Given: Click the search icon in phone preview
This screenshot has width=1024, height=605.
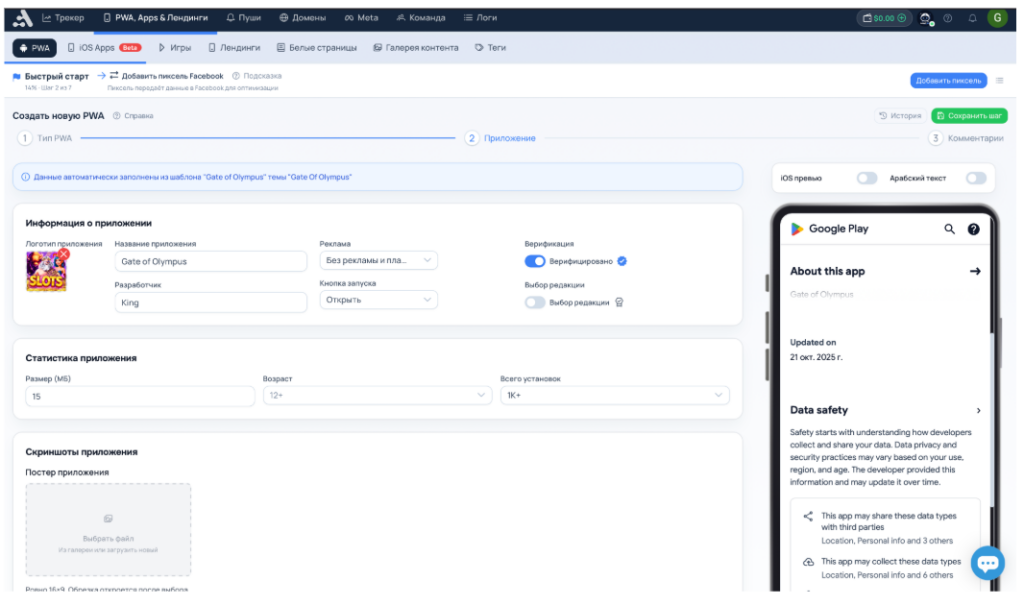Looking at the screenshot, I should tap(949, 229).
